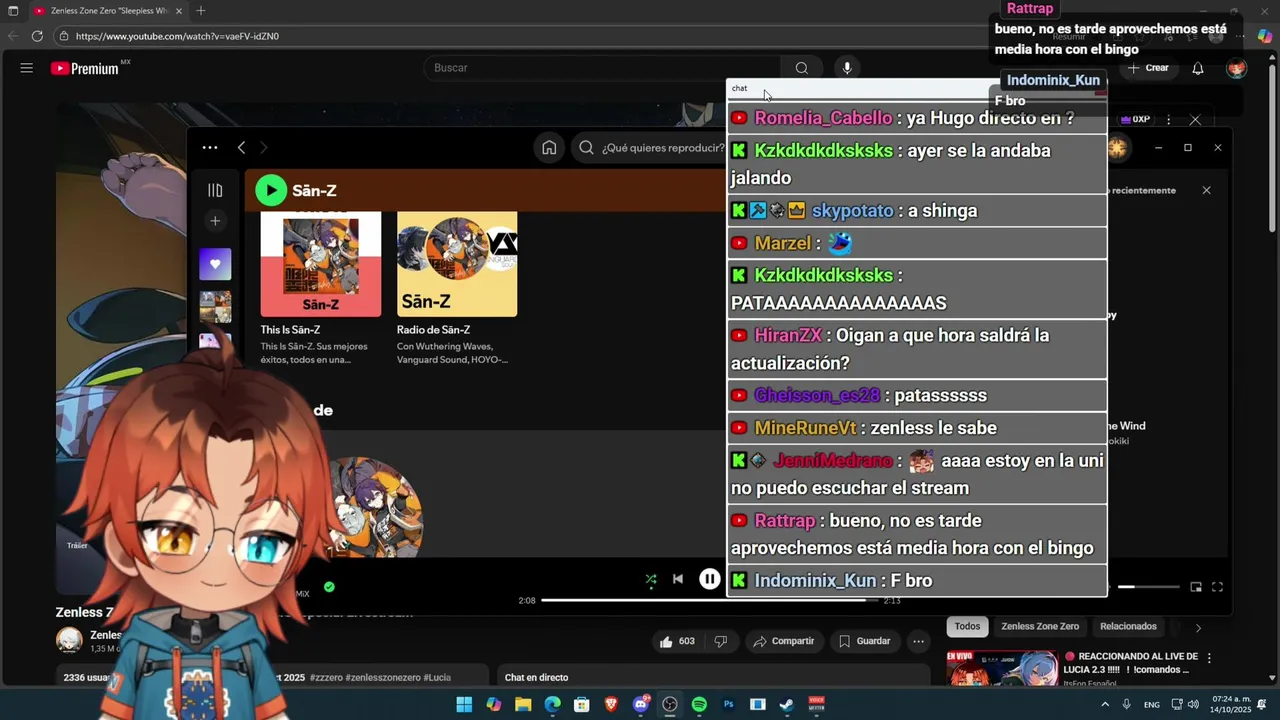
Task: Adjust Spotify volume slider
Action: (1148, 587)
